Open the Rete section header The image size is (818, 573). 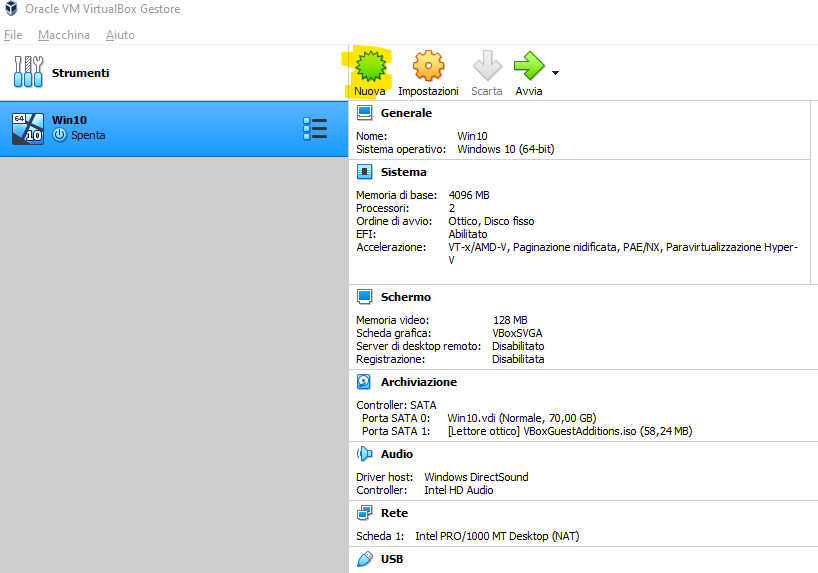coord(394,513)
